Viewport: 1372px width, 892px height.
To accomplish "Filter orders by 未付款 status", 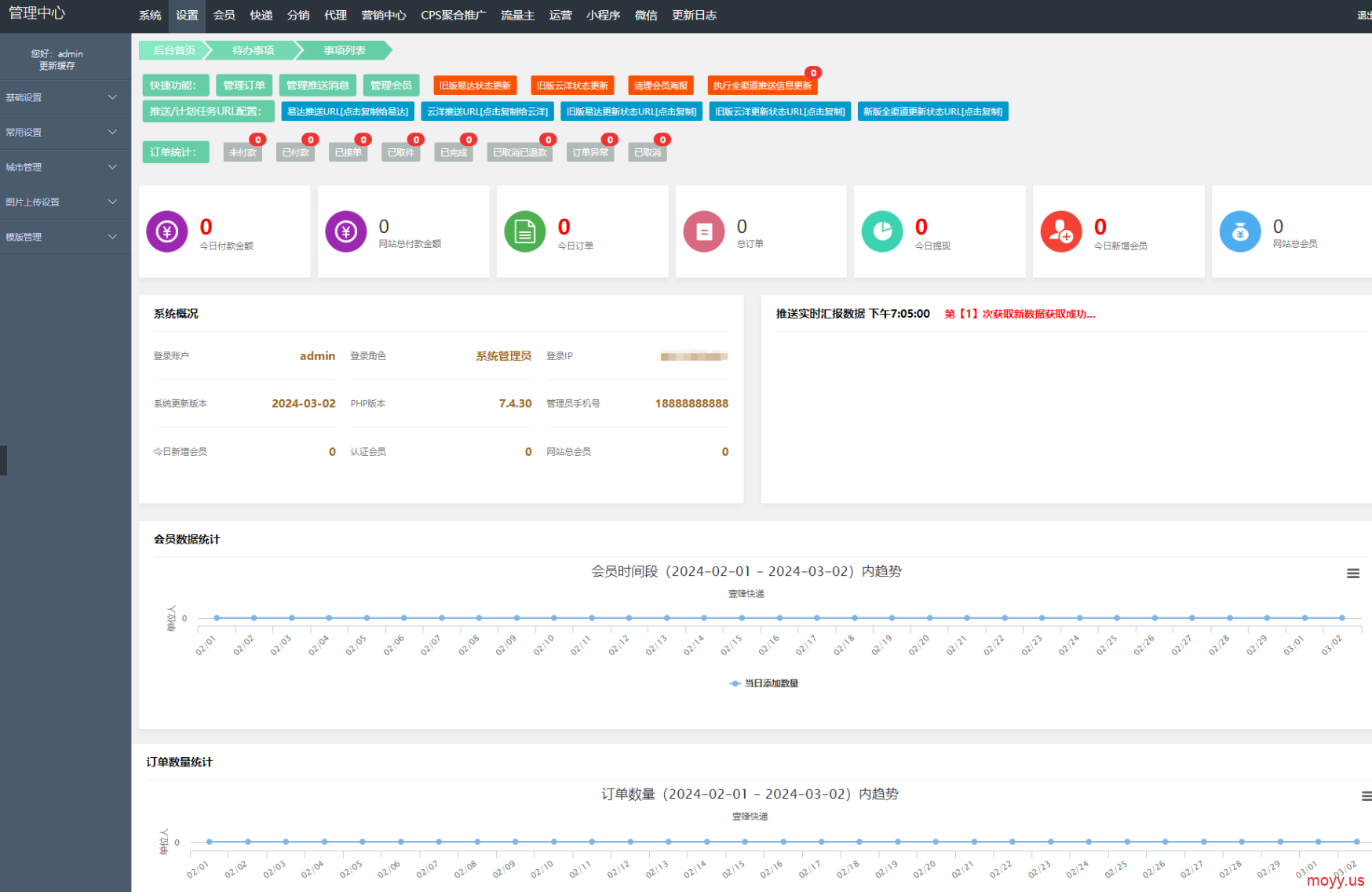I will pyautogui.click(x=243, y=152).
